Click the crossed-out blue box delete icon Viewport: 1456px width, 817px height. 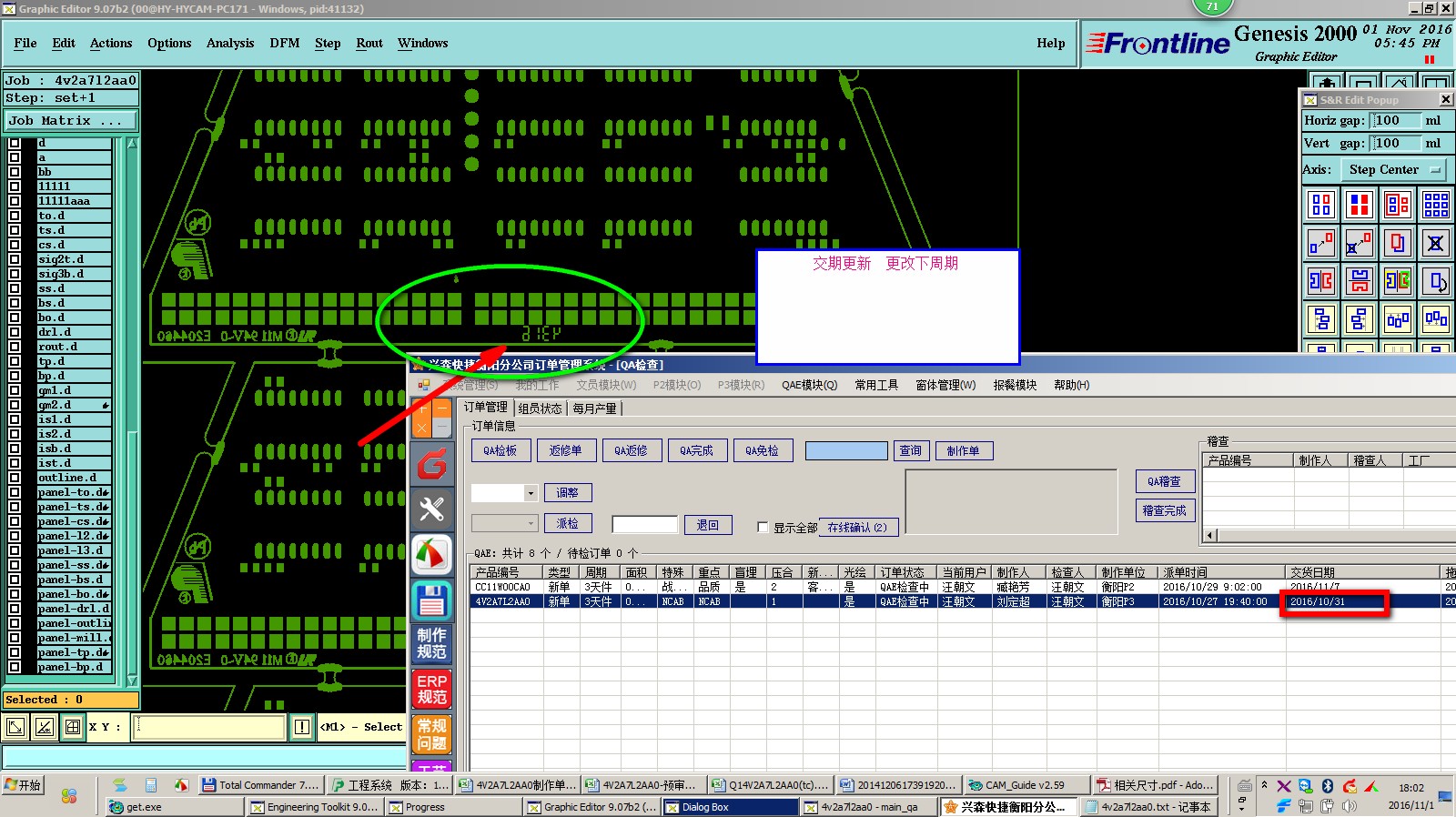[1436, 243]
